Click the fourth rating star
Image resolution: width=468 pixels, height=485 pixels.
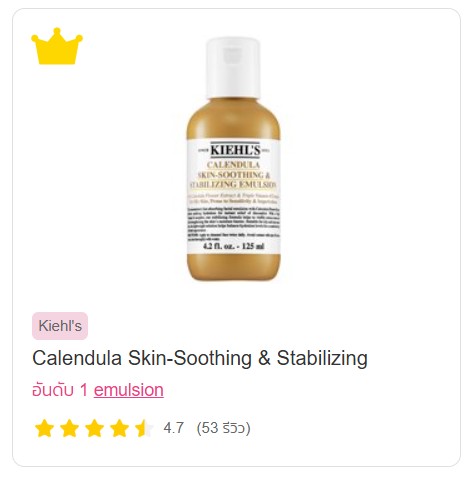[x=119, y=428]
